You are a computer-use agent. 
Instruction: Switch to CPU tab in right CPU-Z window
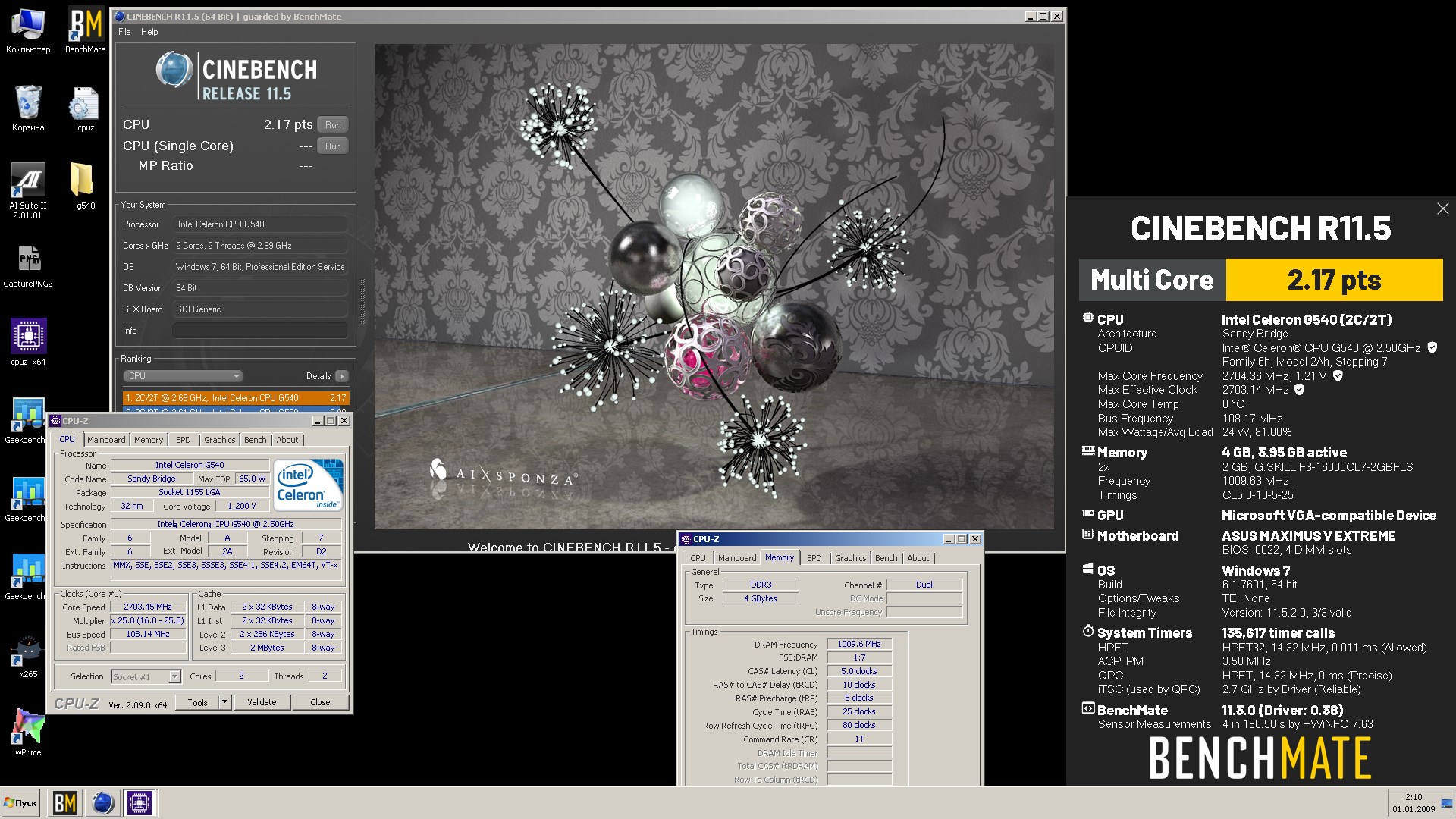click(x=698, y=558)
